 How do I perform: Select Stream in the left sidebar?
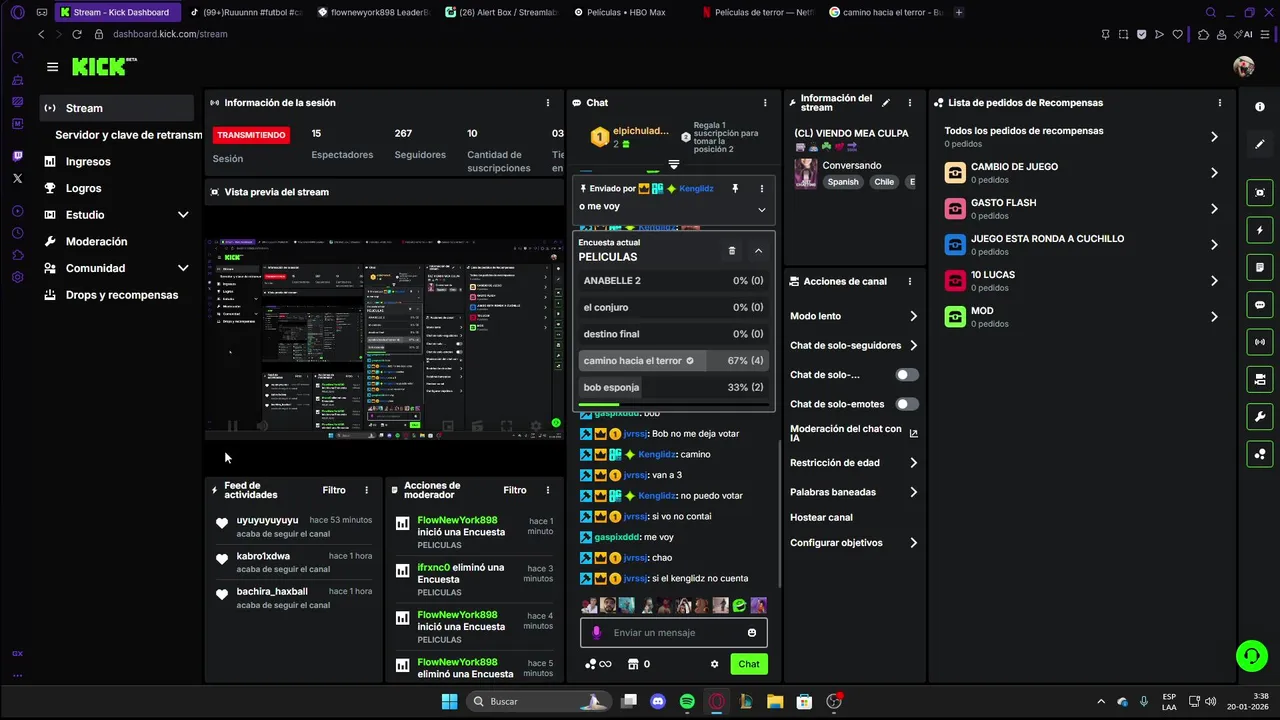117,108
